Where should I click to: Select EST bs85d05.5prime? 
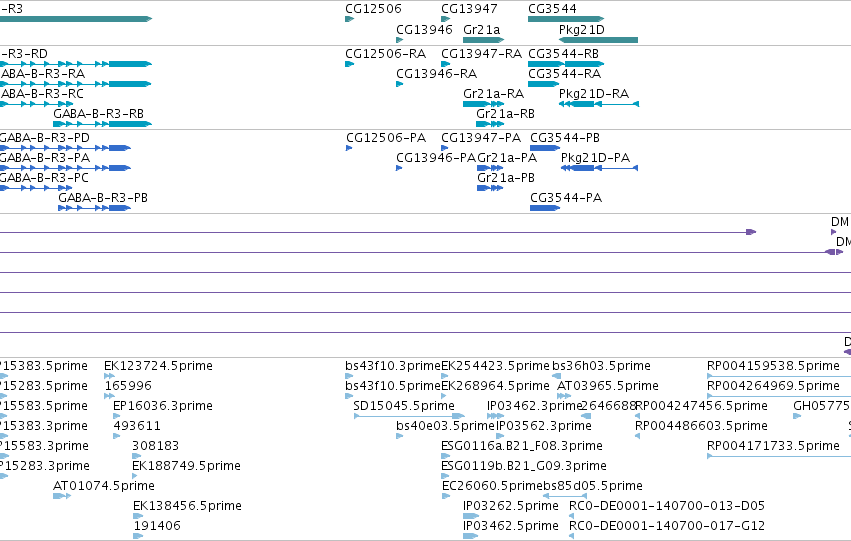(x=593, y=486)
